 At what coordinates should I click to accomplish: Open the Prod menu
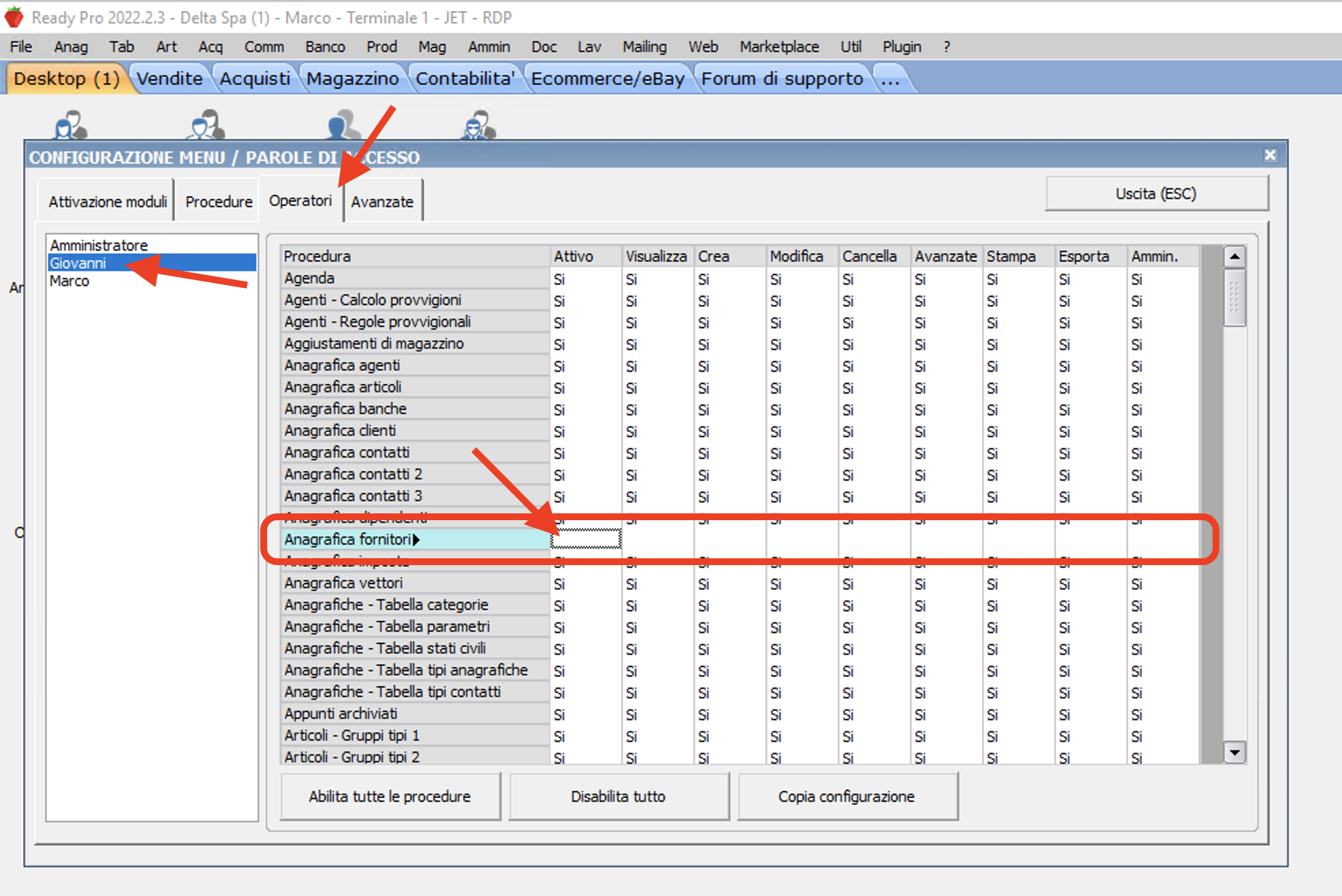381,46
